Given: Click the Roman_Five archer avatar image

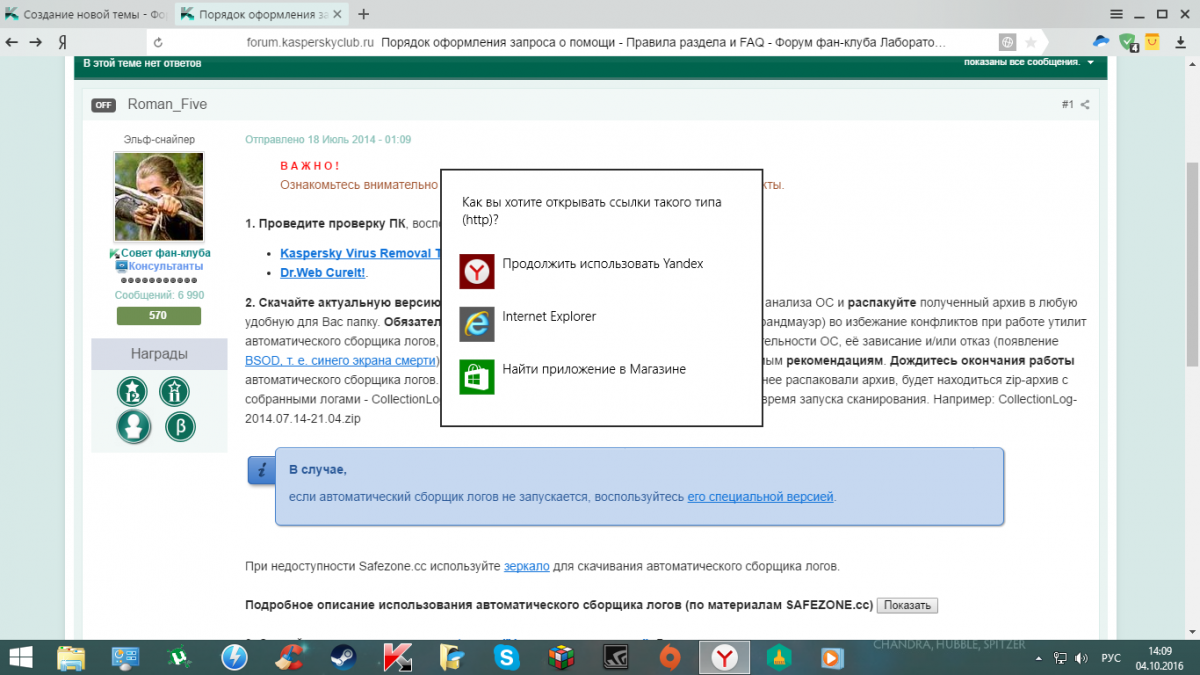Looking at the screenshot, I should [x=159, y=196].
